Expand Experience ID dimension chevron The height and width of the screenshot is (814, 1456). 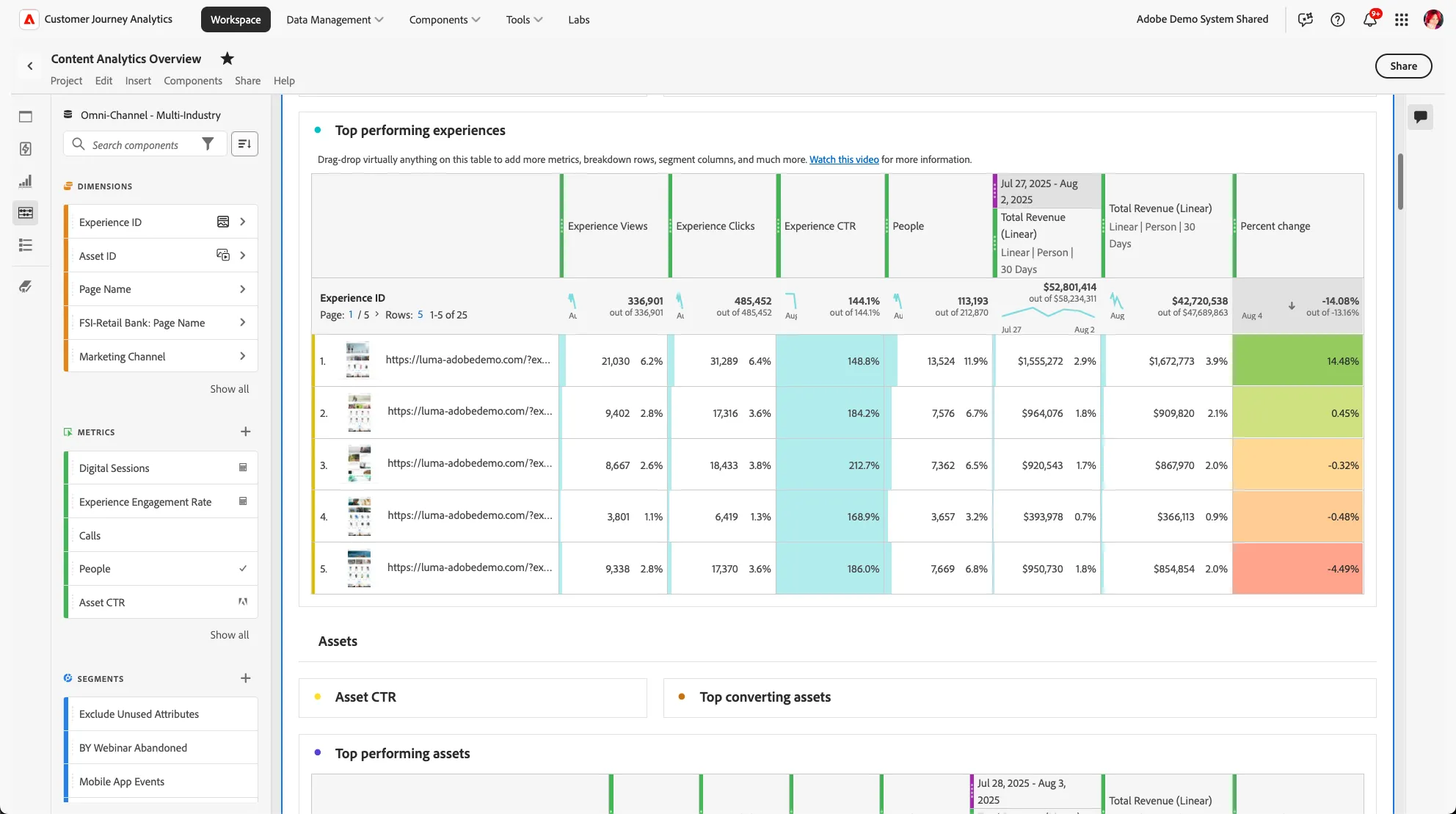(x=243, y=222)
